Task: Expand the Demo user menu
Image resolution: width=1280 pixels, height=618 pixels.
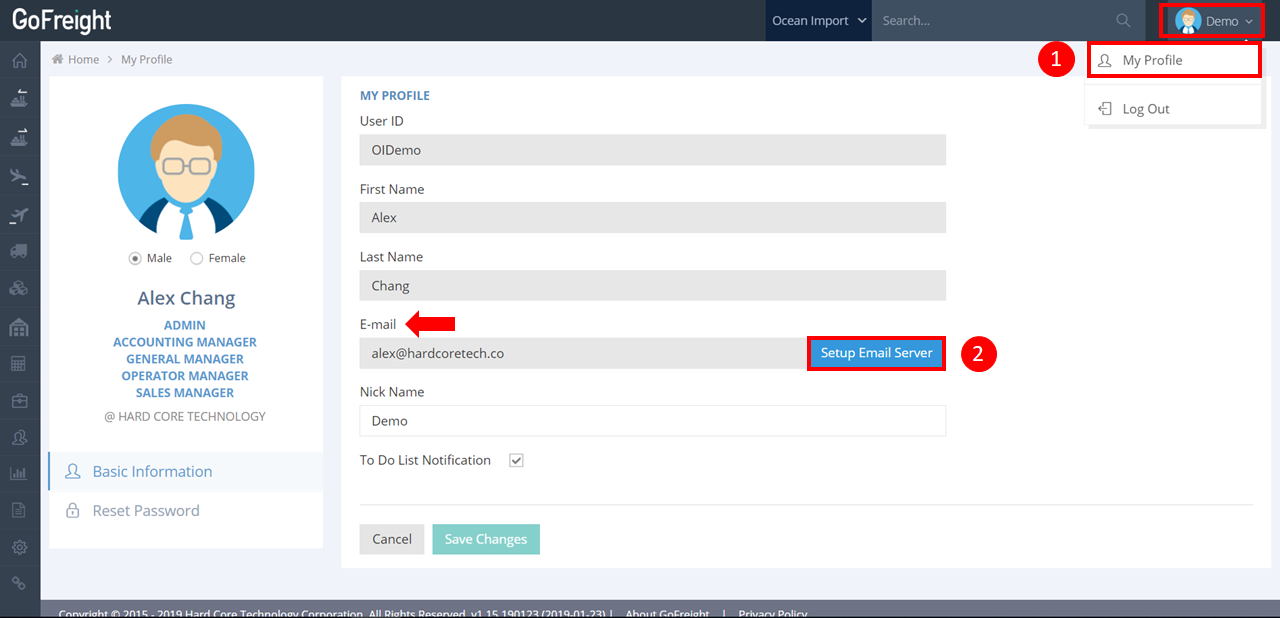Action: pos(1214,21)
